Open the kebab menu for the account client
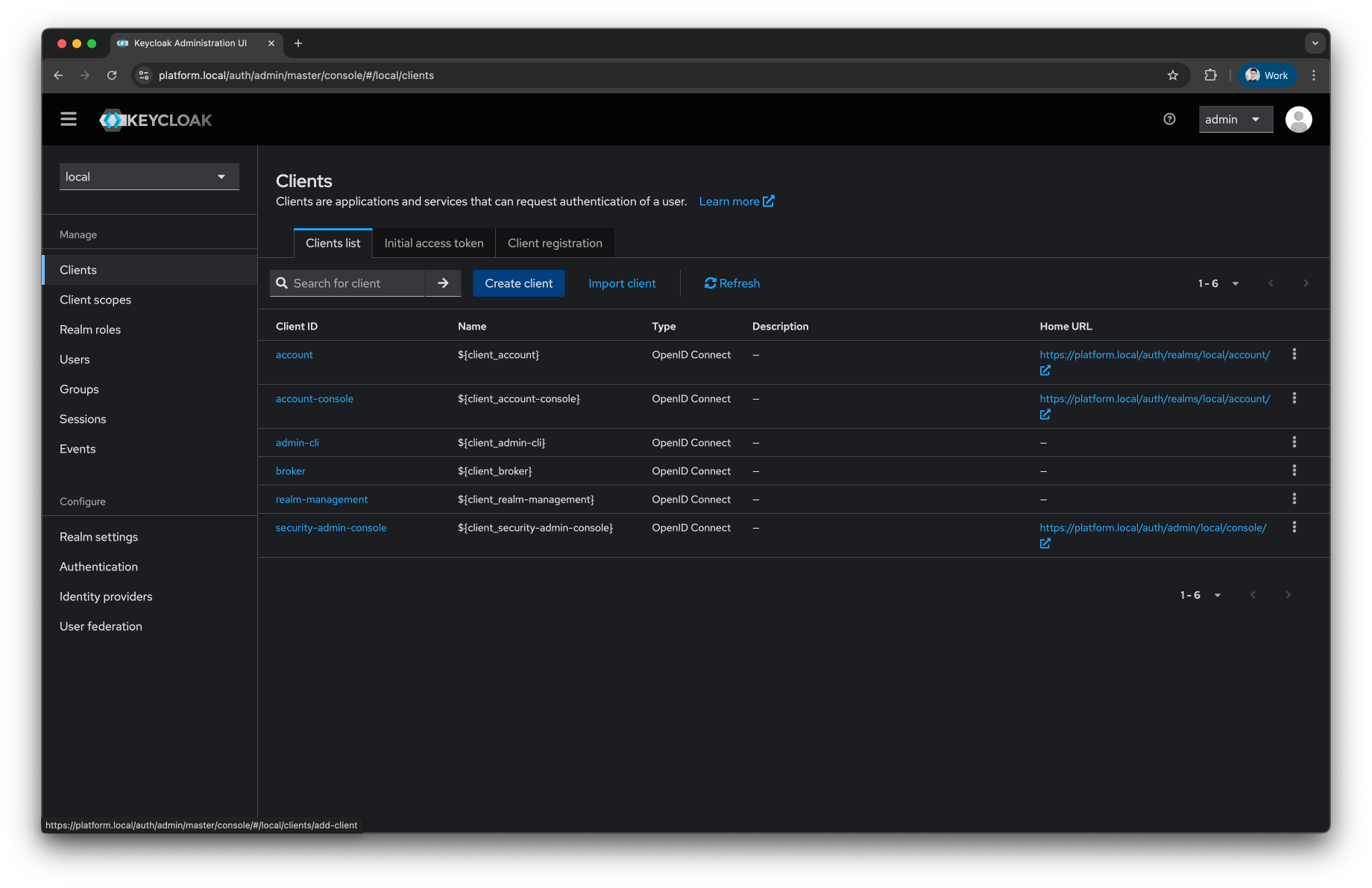Image resolution: width=1372 pixels, height=888 pixels. pyautogui.click(x=1294, y=354)
